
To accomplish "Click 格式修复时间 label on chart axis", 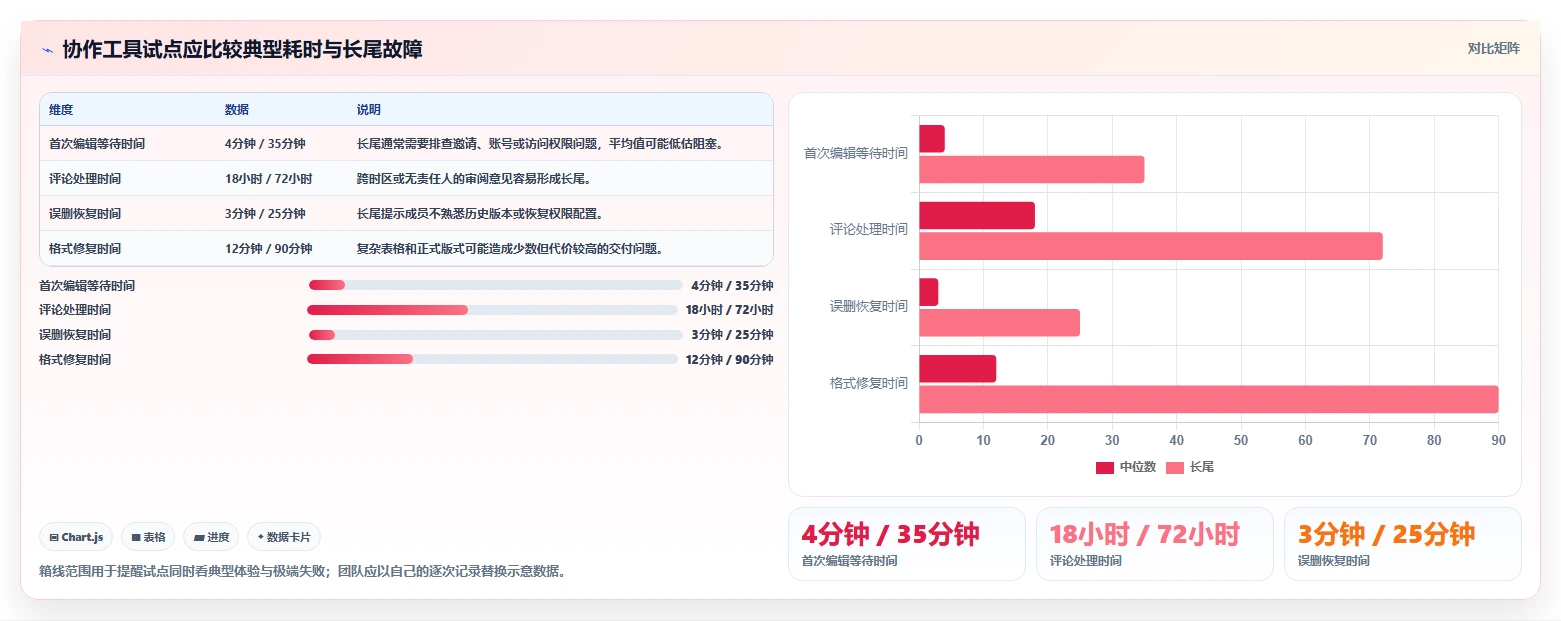I will 869,383.
